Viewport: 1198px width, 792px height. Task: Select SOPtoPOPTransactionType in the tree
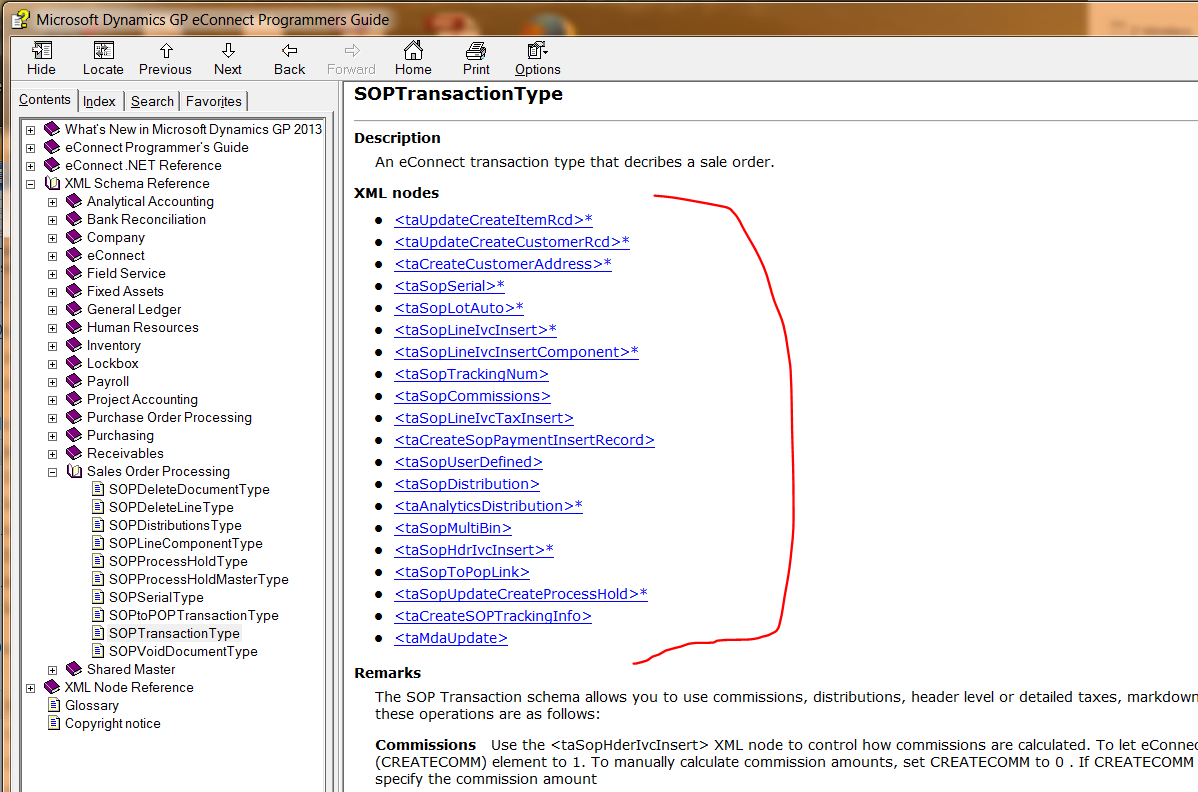pos(193,615)
